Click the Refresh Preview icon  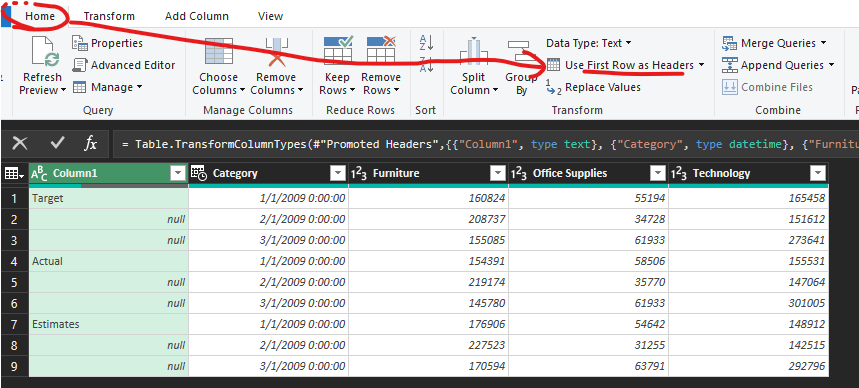pyautogui.click(x=45, y=52)
